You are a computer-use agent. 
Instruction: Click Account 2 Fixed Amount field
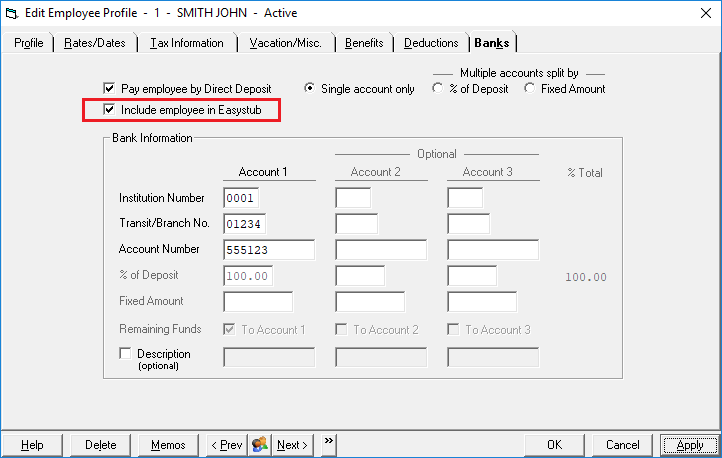(370, 301)
